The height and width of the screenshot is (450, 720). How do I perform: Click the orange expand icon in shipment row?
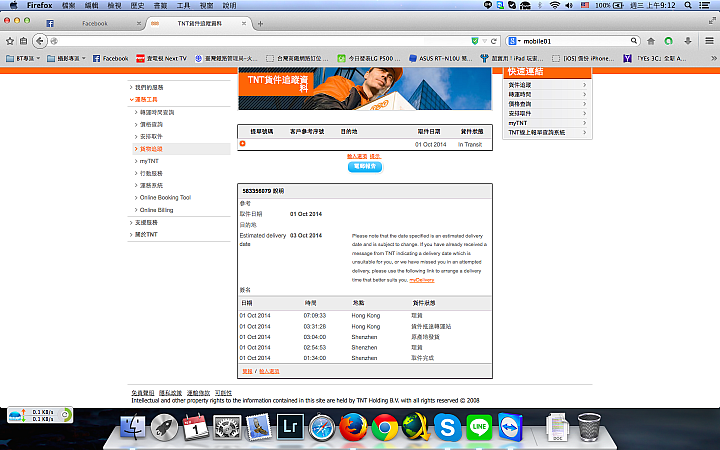click(242, 144)
